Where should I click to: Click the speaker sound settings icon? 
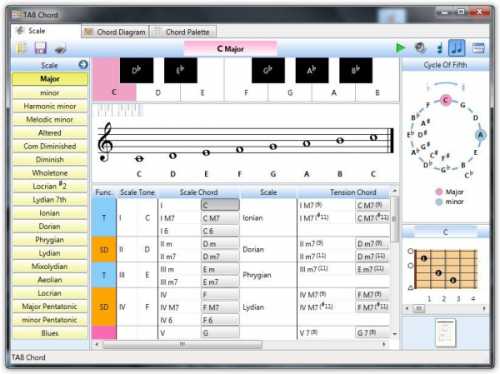click(420, 48)
